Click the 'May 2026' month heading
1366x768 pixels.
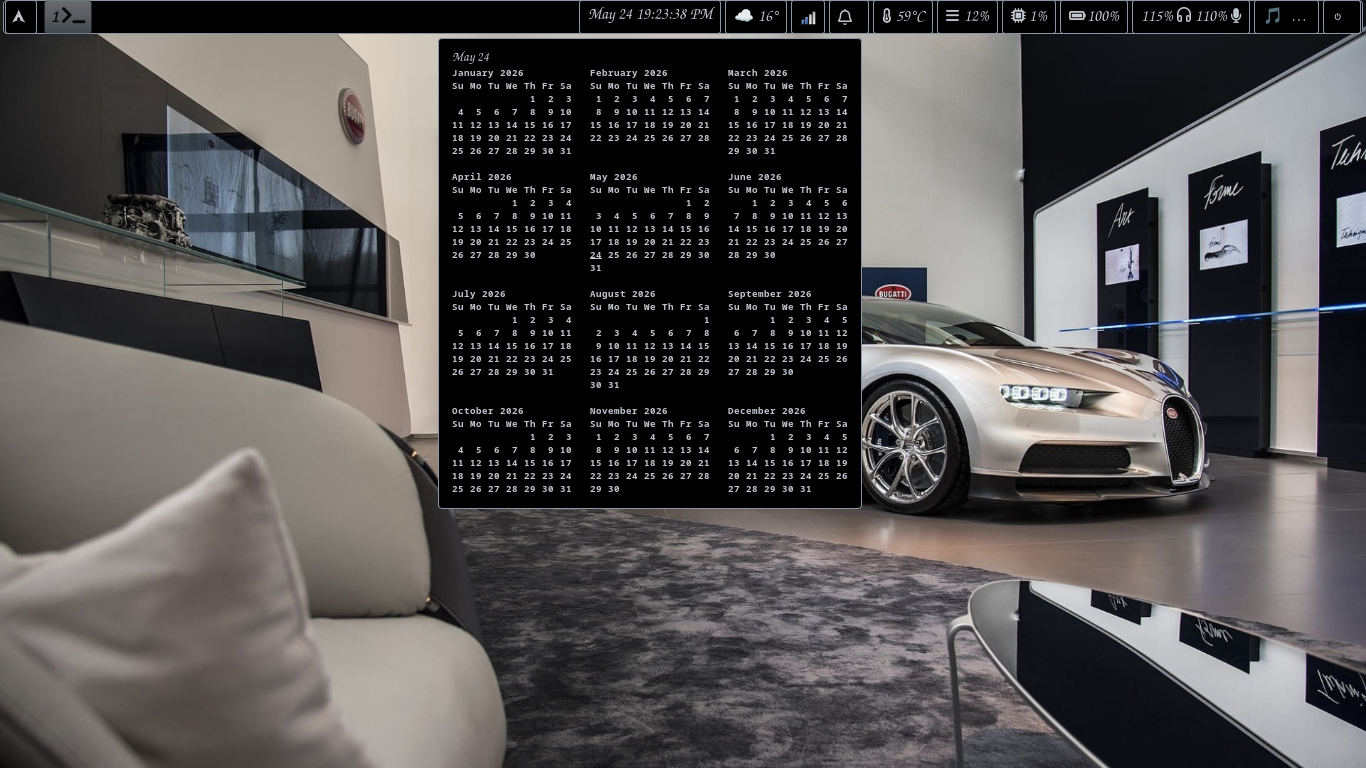coord(614,177)
